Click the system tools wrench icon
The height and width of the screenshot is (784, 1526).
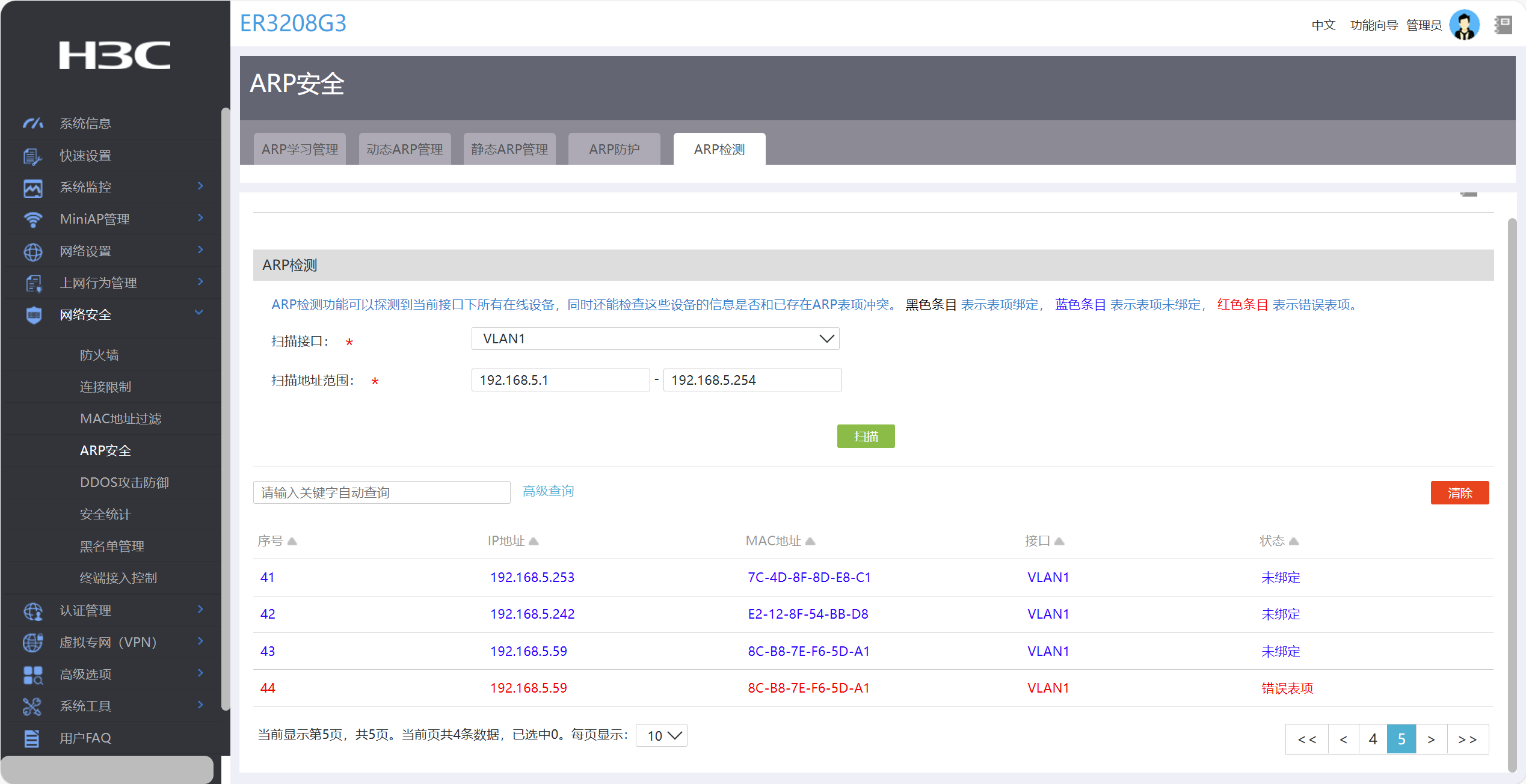click(x=32, y=706)
